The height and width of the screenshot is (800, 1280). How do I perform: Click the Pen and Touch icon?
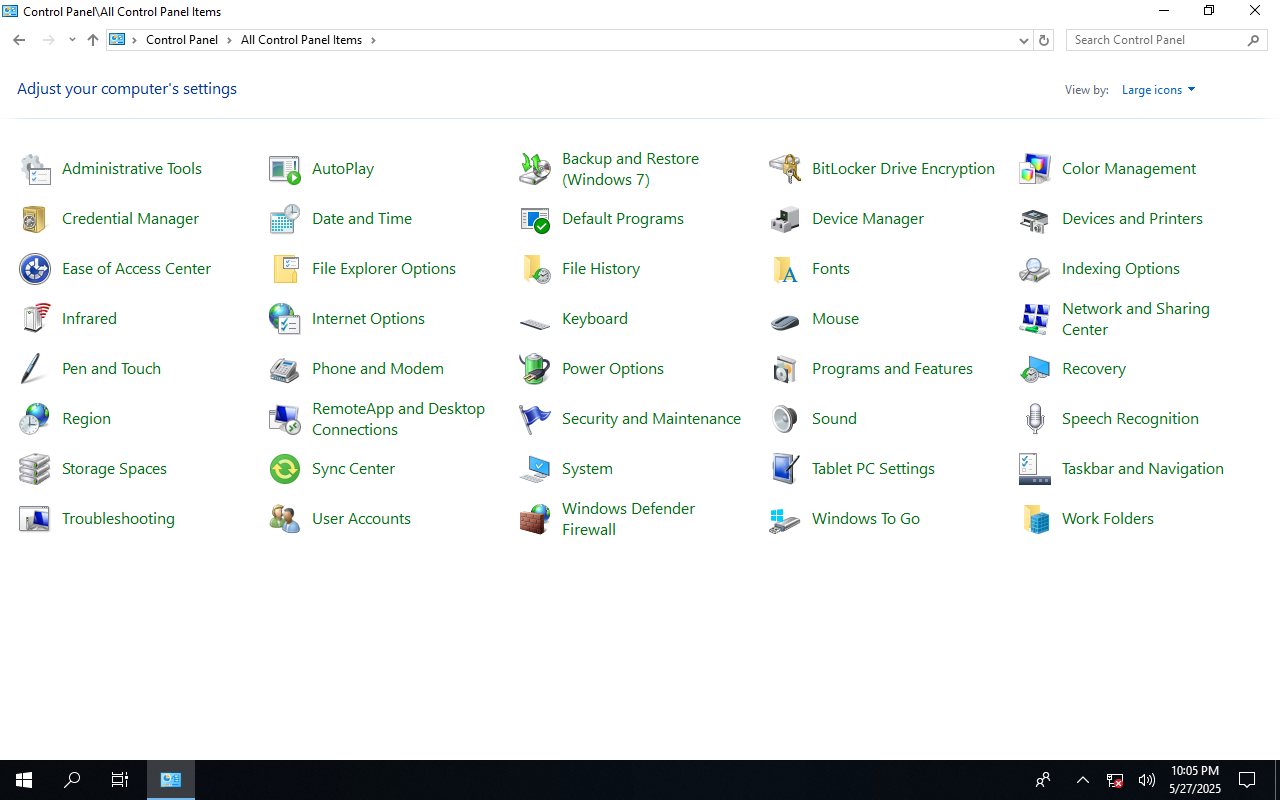[x=32, y=369]
